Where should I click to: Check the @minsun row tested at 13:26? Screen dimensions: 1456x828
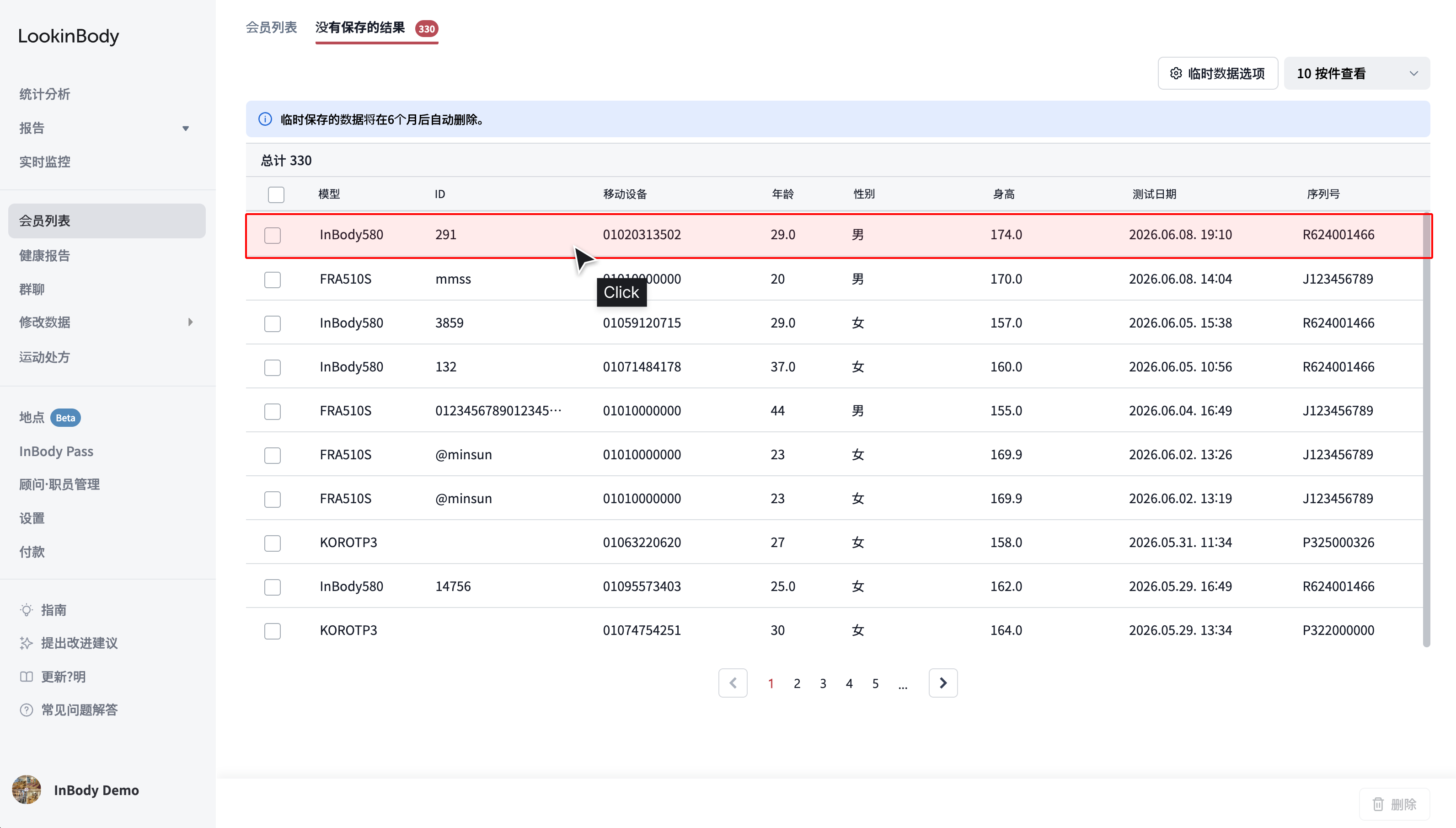pos(272,456)
